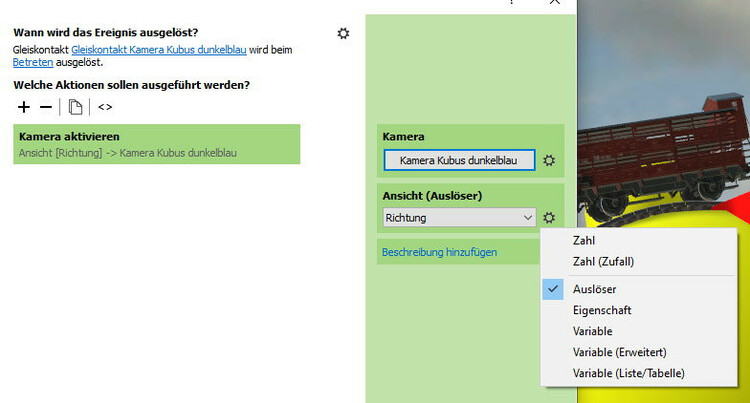Pick Variable (Erweitert) menu entry
Screen dimensions: 750x403
click(619, 352)
